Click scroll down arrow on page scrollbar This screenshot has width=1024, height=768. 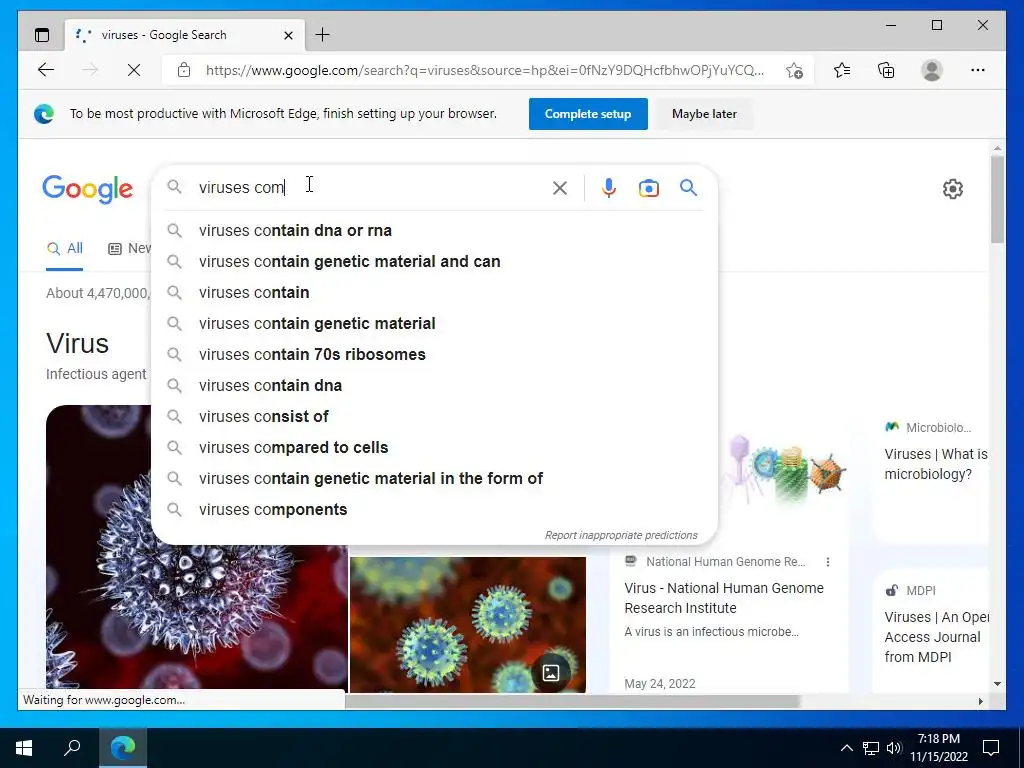click(997, 684)
